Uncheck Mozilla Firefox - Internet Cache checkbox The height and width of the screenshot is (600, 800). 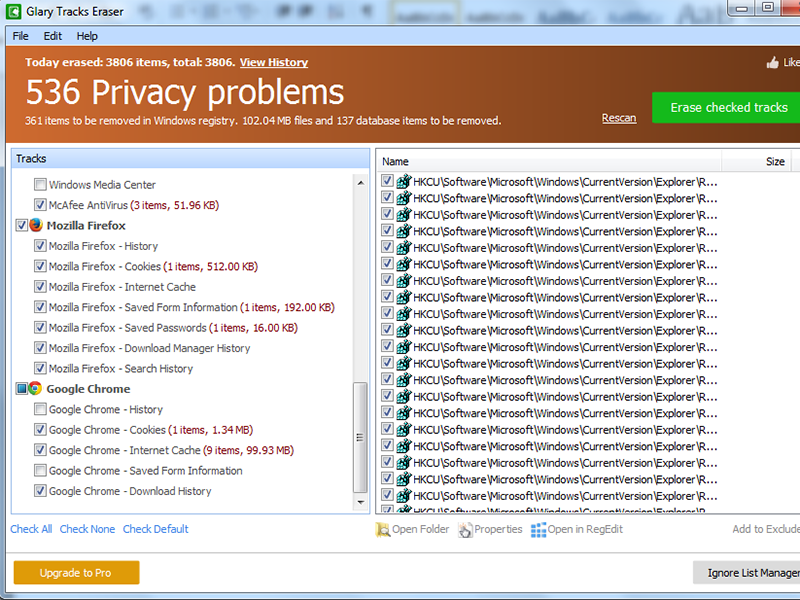(40, 286)
